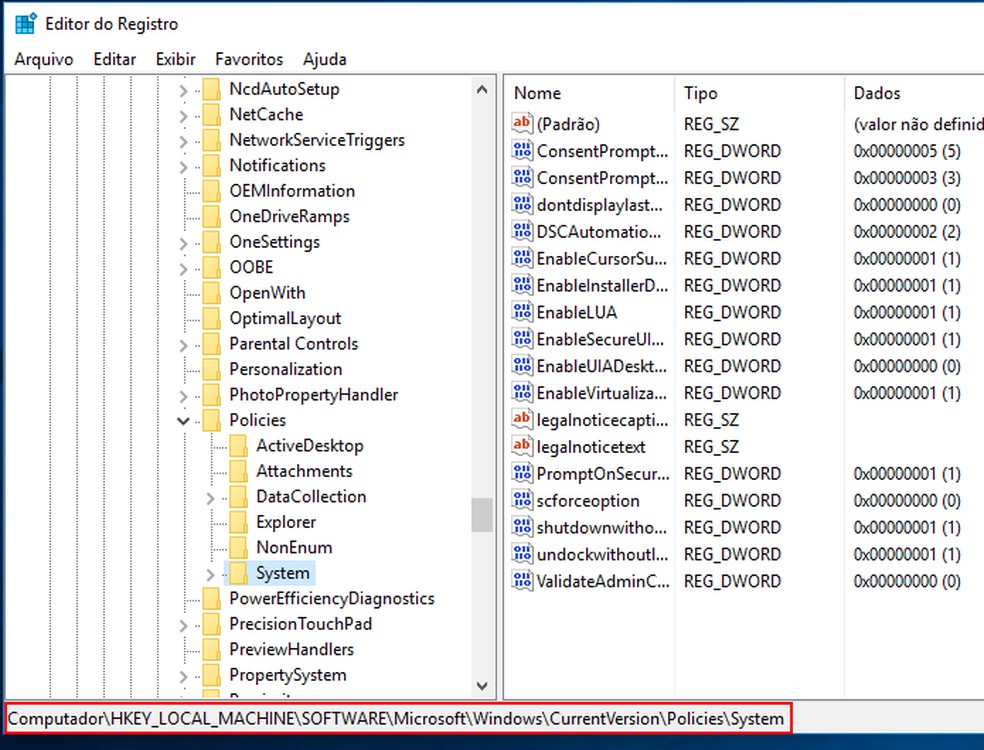This screenshot has width=984, height=750.
Task: Click the tree vertical scrollbar thumb
Action: click(482, 515)
